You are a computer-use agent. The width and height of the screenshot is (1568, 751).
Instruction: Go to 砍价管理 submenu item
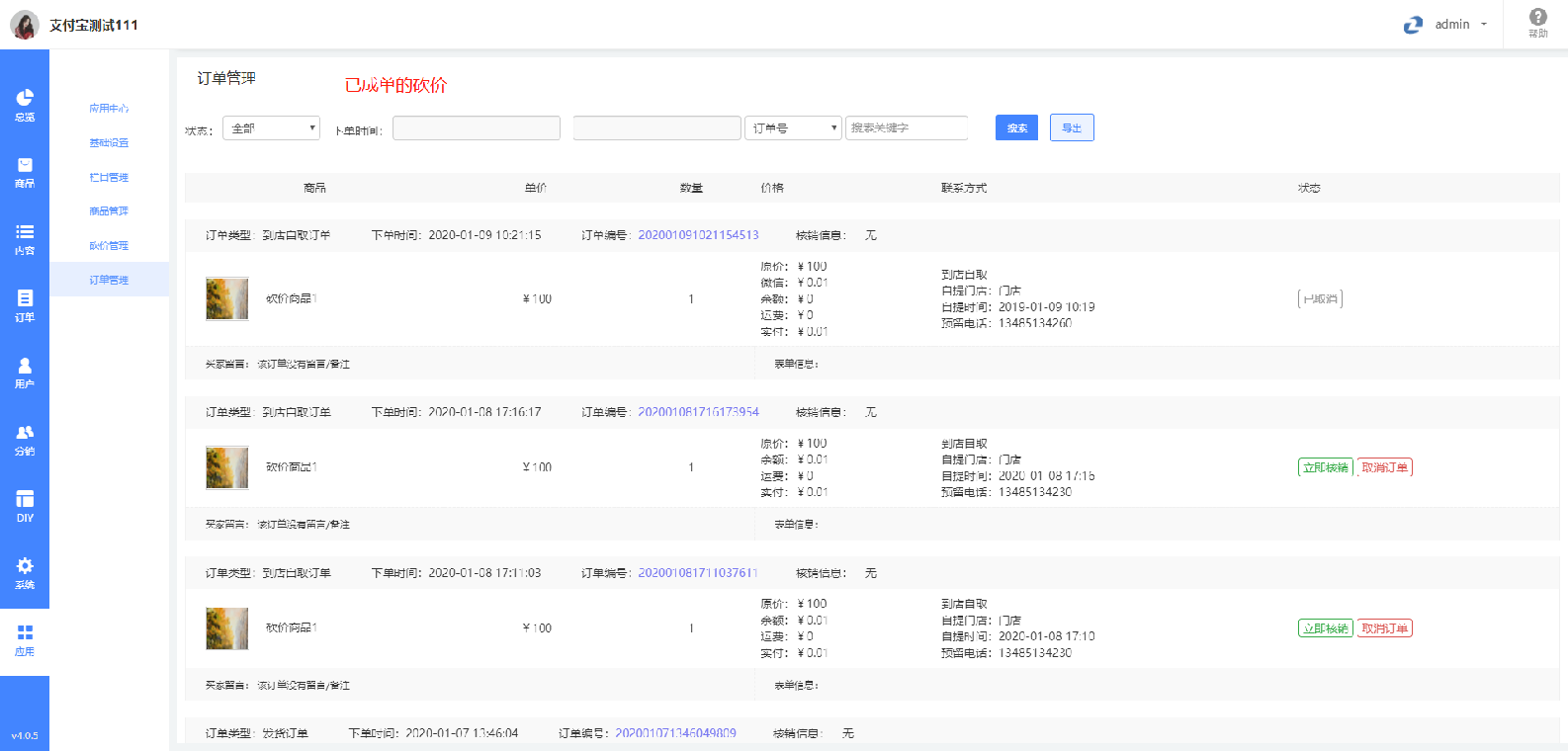[109, 246]
